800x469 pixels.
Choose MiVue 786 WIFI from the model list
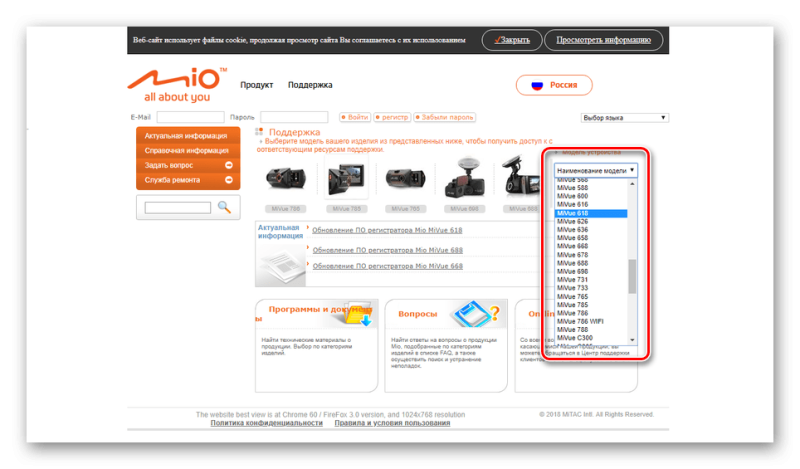[x=591, y=322]
